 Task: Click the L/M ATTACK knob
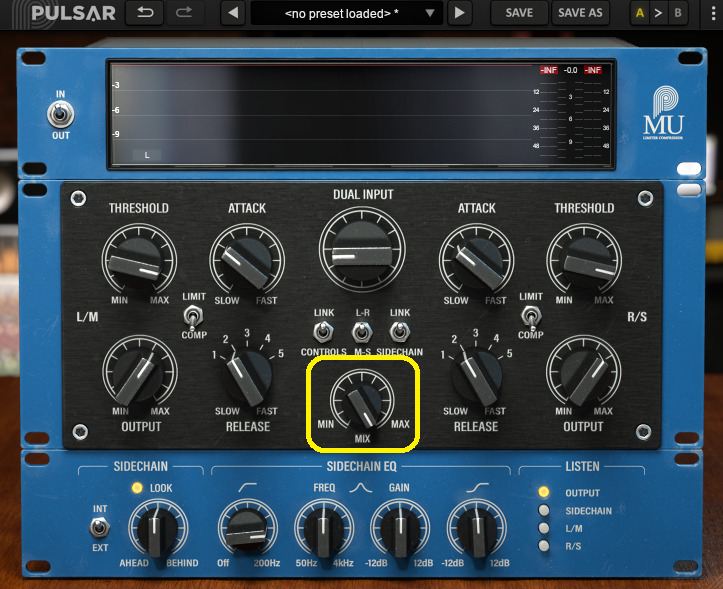coord(247,261)
